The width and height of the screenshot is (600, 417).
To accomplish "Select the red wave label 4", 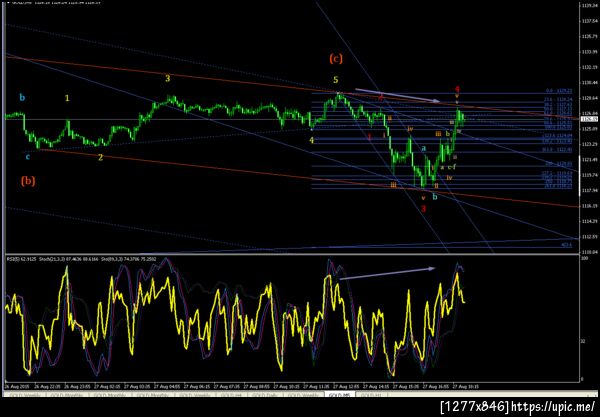I will (x=457, y=90).
